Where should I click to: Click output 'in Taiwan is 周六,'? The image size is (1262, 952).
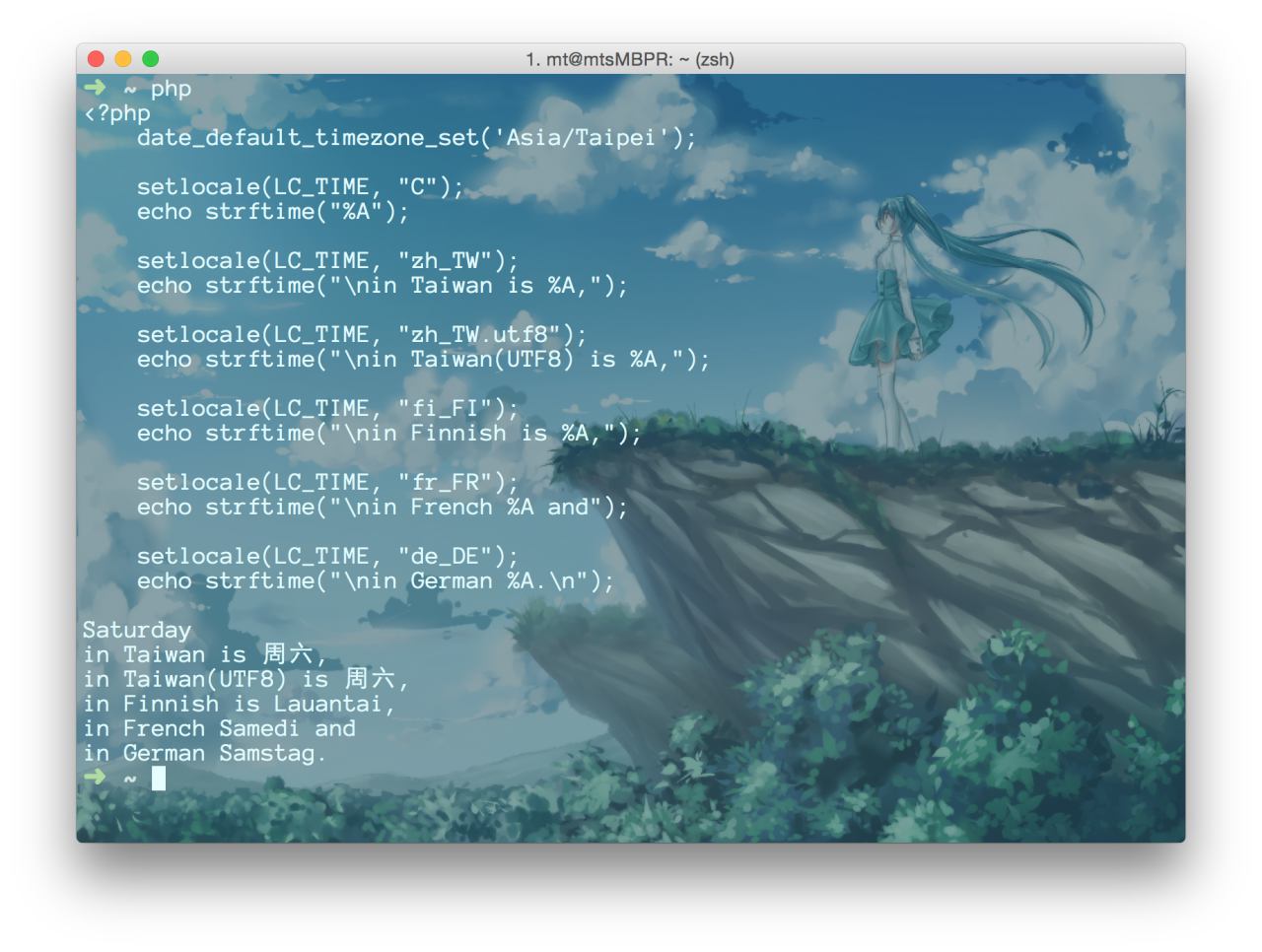pos(204,655)
